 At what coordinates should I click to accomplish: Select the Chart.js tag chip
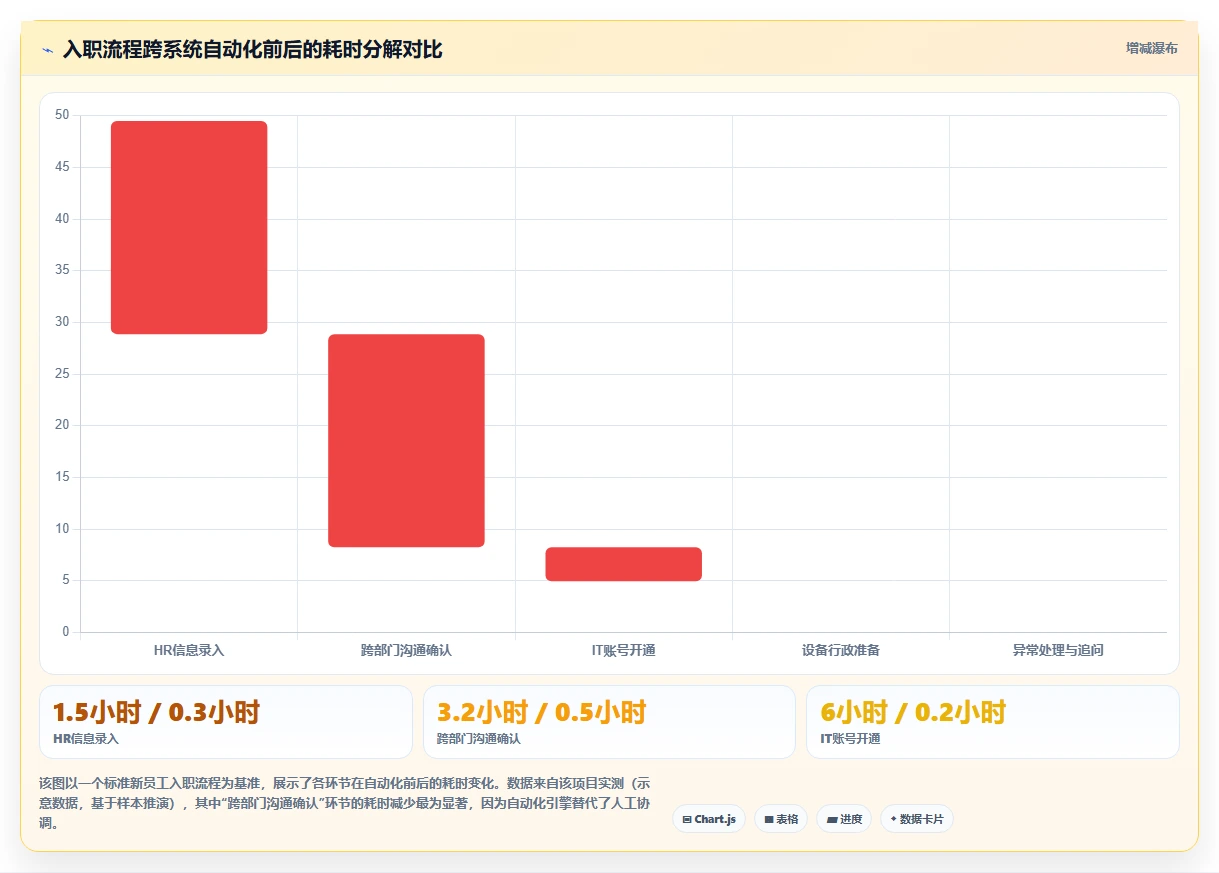pyautogui.click(x=709, y=819)
